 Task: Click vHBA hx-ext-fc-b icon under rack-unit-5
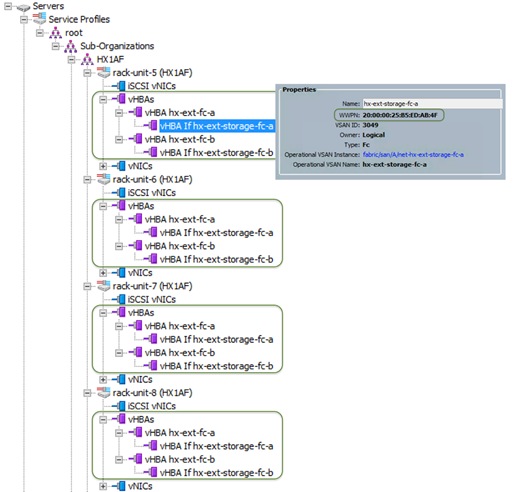tap(136, 139)
